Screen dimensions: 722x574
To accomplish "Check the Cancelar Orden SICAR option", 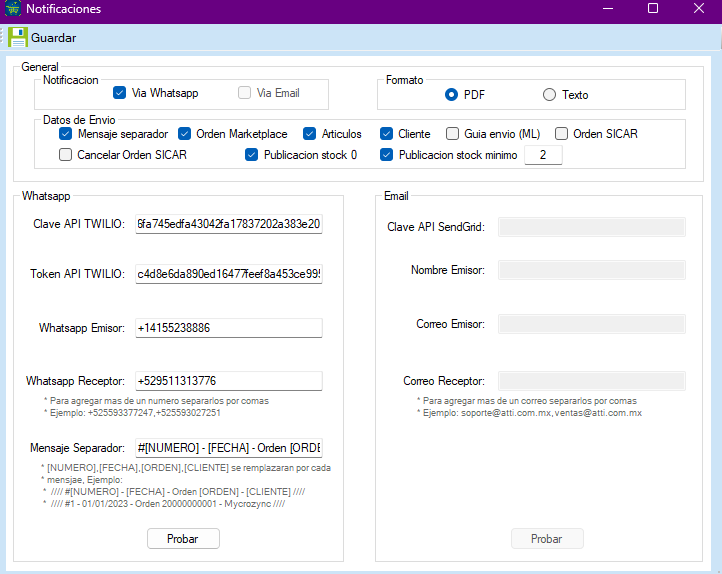I will tap(66, 155).
